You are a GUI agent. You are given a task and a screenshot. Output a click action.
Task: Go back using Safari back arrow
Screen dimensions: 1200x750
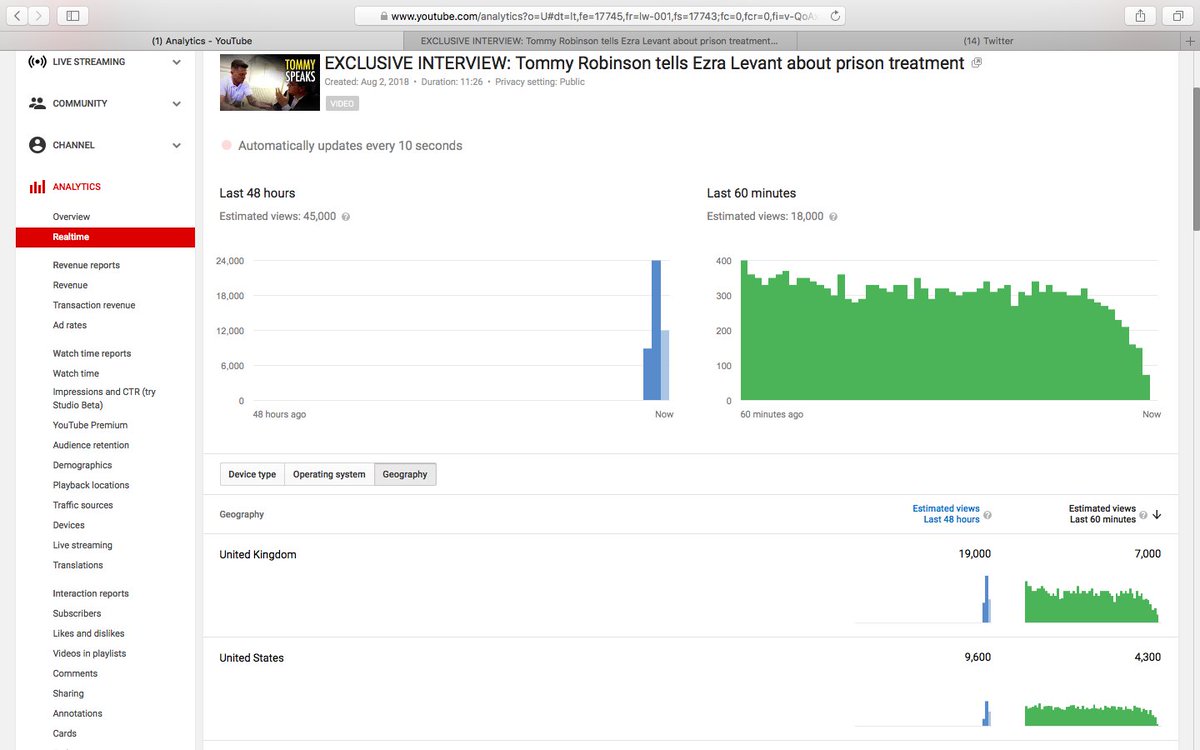pyautogui.click(x=19, y=15)
